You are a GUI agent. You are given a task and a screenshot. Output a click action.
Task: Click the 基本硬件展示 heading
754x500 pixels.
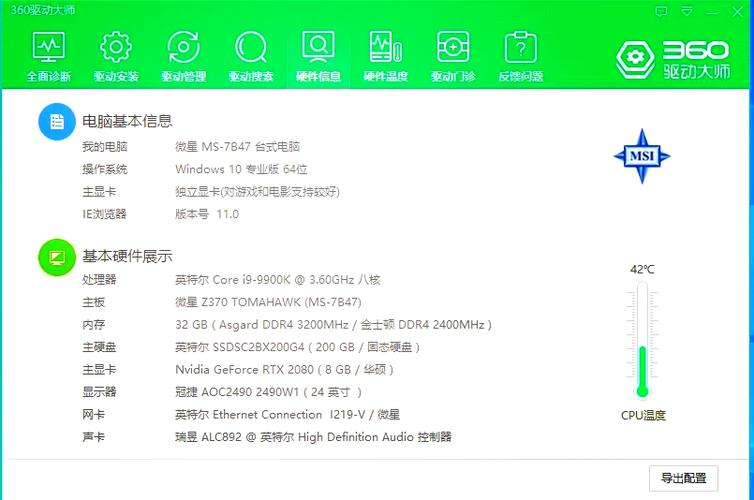click(127, 256)
